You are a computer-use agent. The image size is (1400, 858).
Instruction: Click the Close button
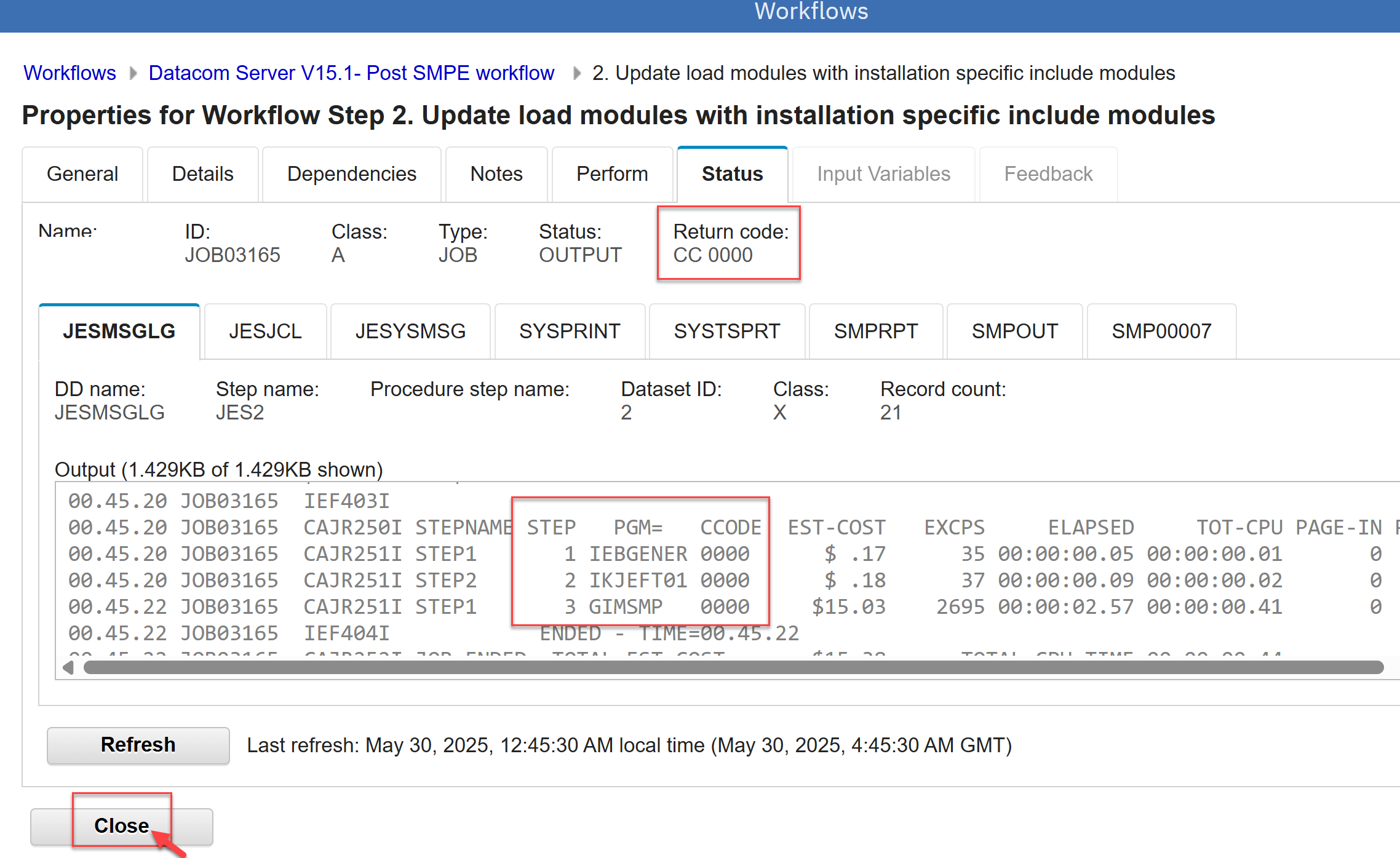tap(121, 825)
